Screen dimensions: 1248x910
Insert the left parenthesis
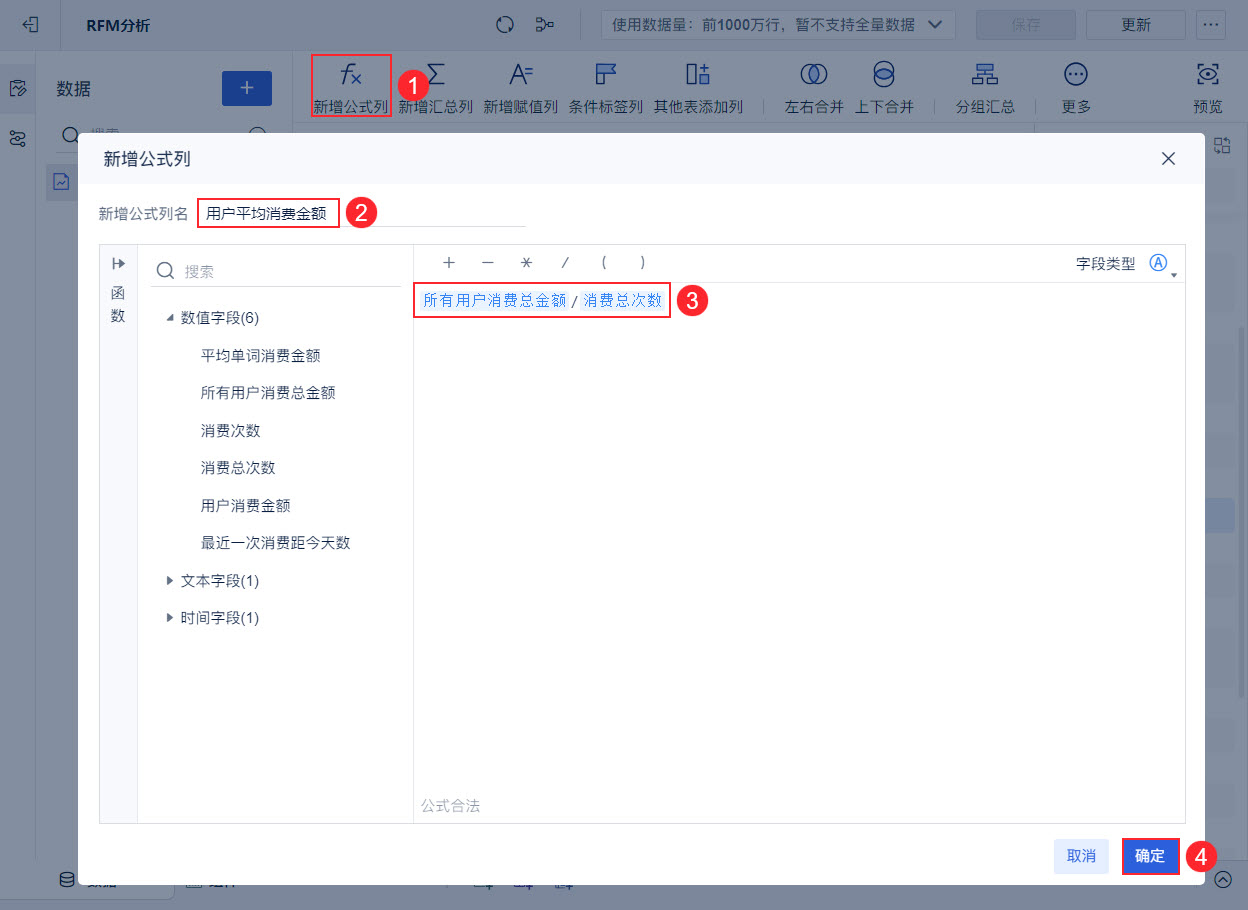604,263
